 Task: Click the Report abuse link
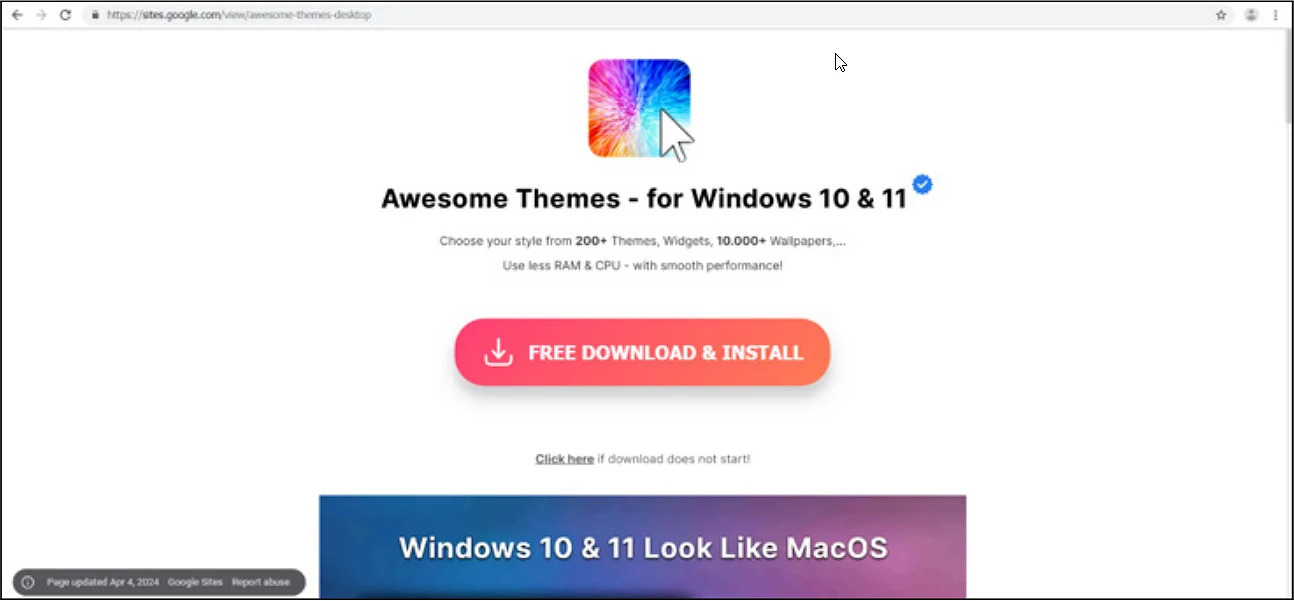pyautogui.click(x=261, y=582)
